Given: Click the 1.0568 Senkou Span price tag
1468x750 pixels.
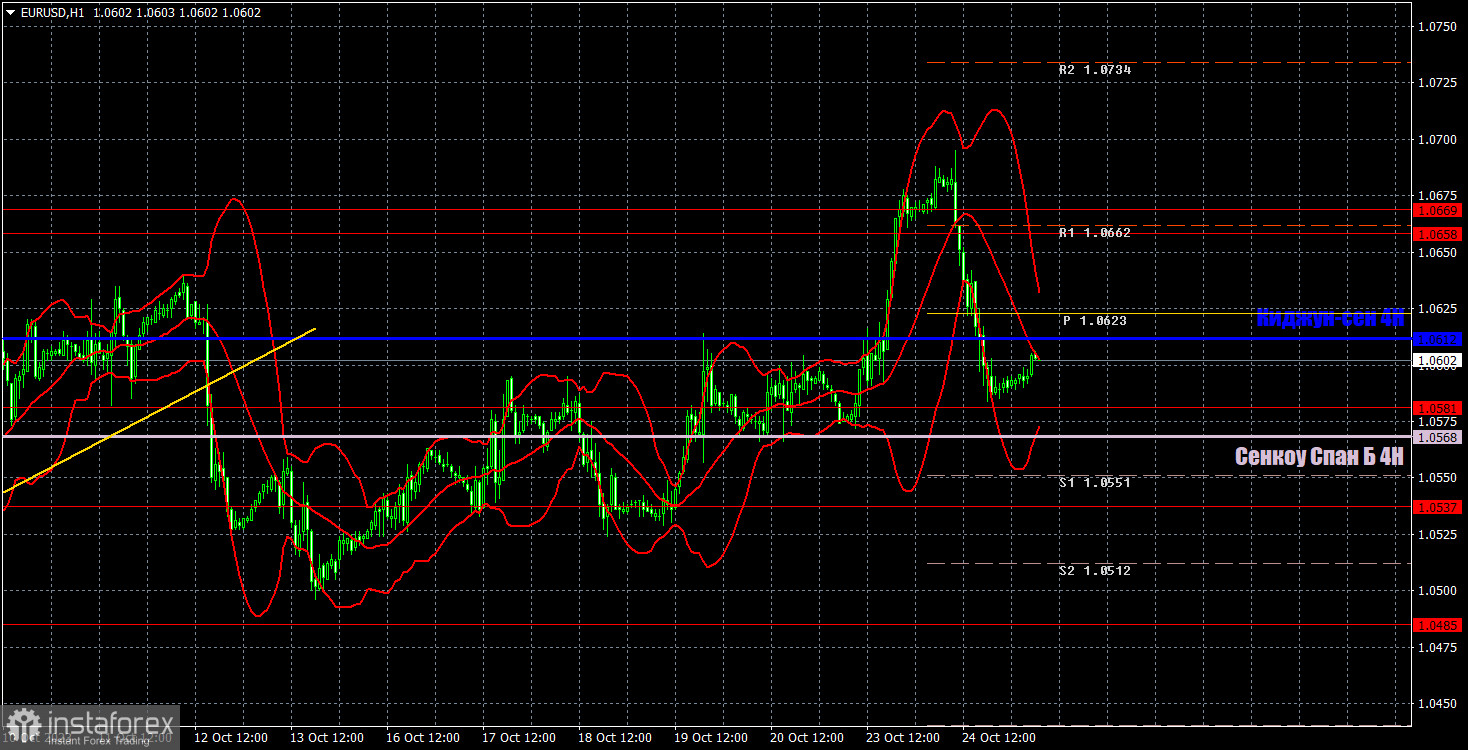Looking at the screenshot, I should click(1438, 437).
